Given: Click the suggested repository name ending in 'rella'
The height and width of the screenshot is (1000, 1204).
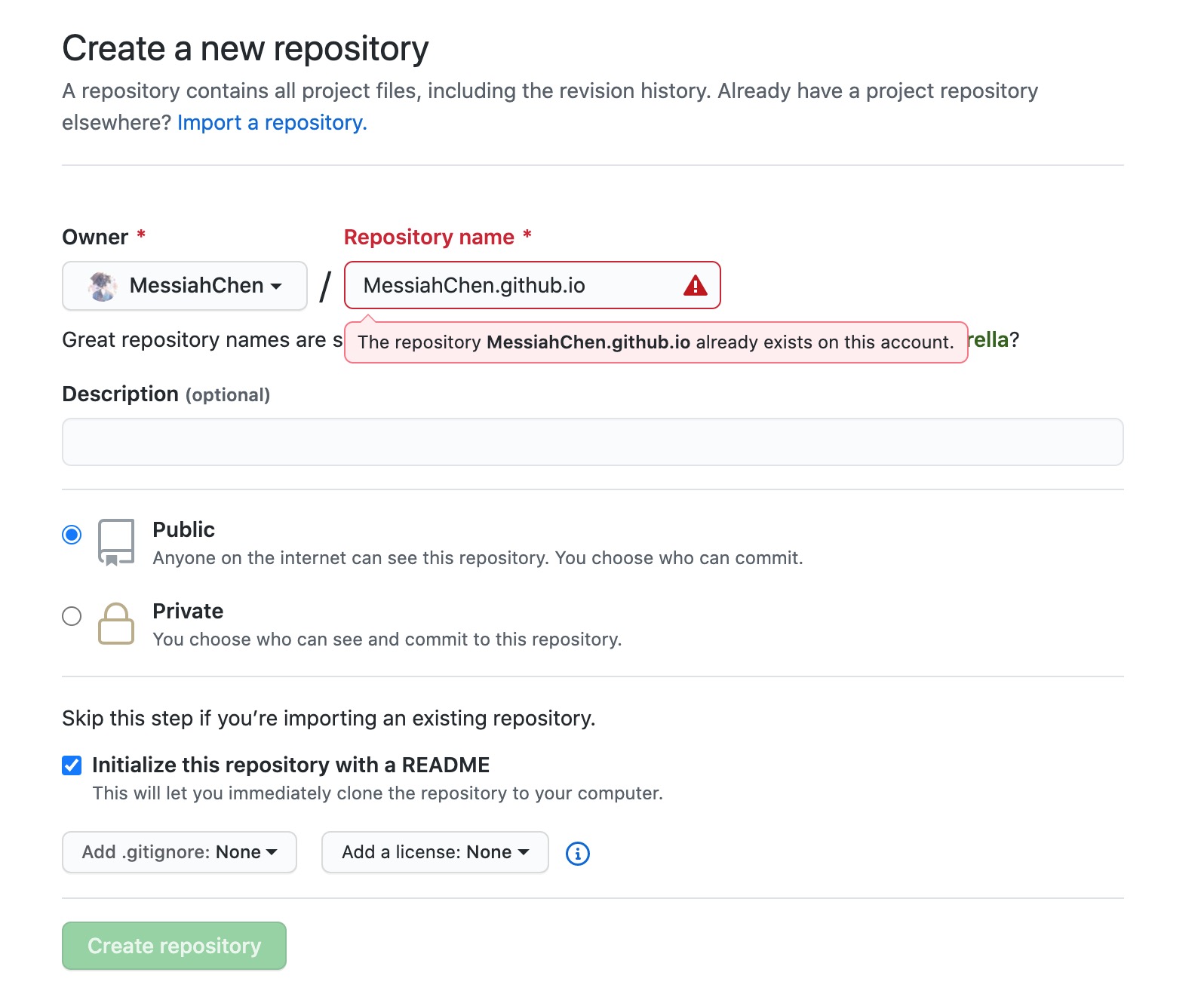Looking at the screenshot, I should pyautogui.click(x=988, y=340).
